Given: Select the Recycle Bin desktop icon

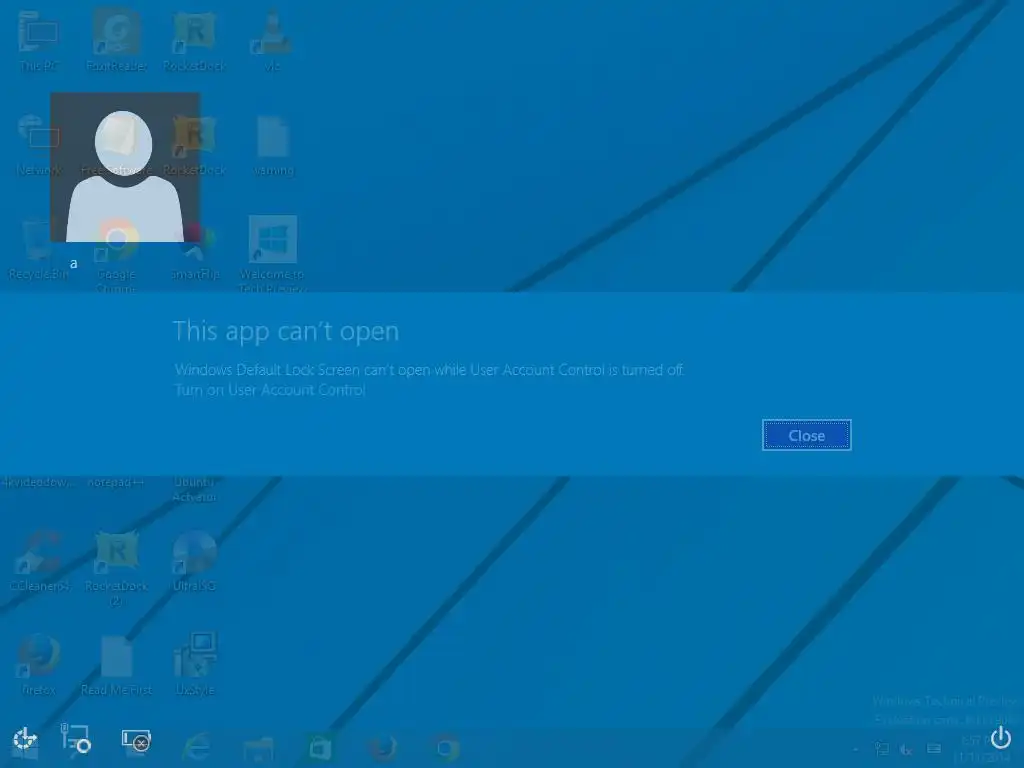Looking at the screenshot, I should tap(39, 249).
